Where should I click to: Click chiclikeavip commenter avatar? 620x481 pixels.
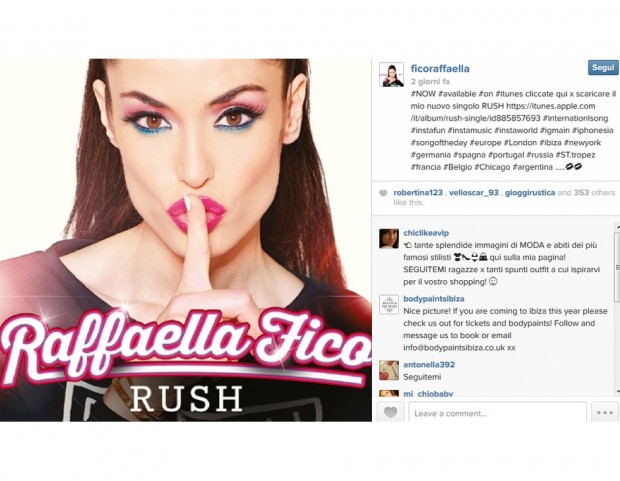389,239
